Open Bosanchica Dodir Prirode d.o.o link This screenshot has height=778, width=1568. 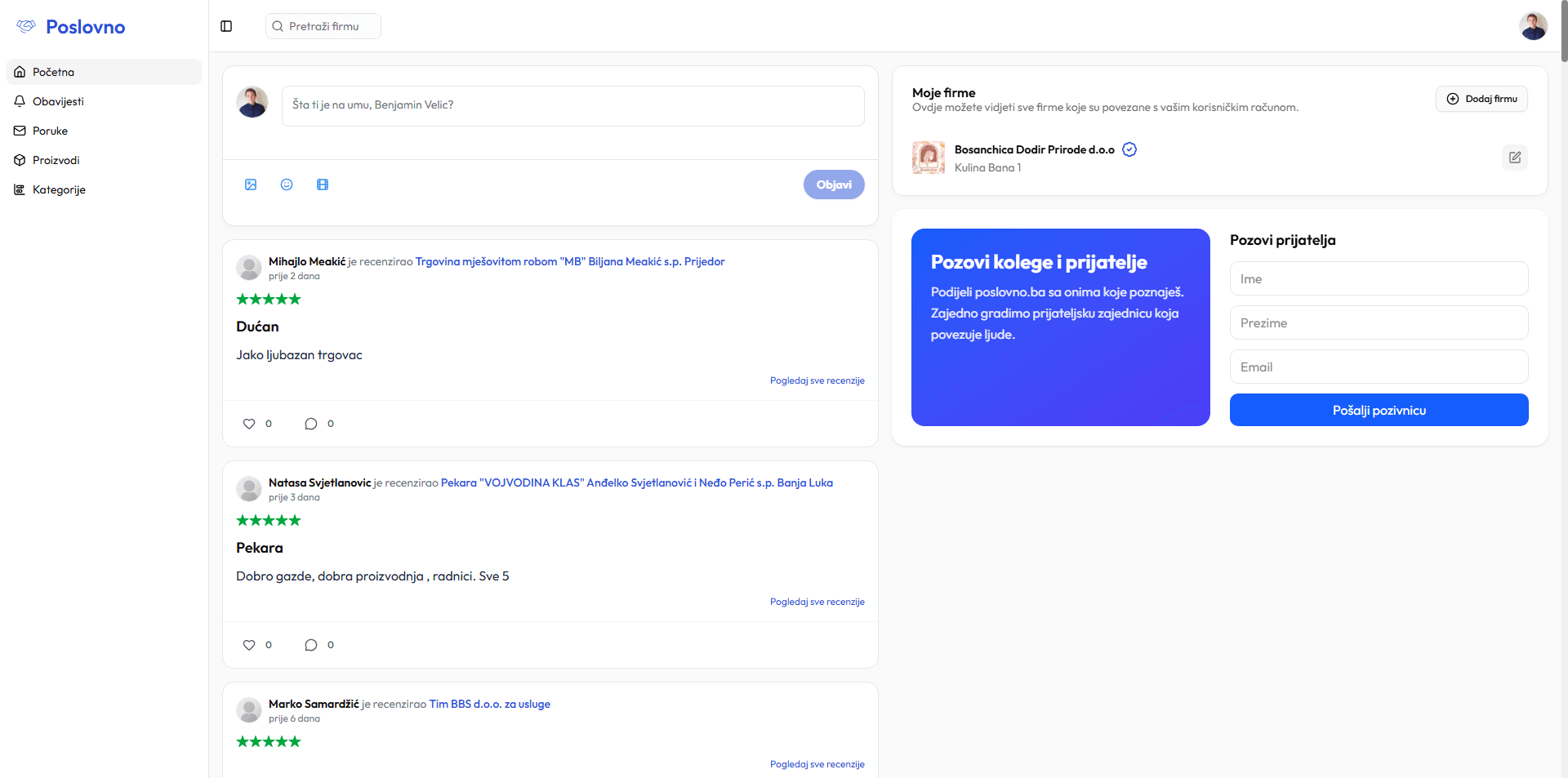click(1035, 149)
